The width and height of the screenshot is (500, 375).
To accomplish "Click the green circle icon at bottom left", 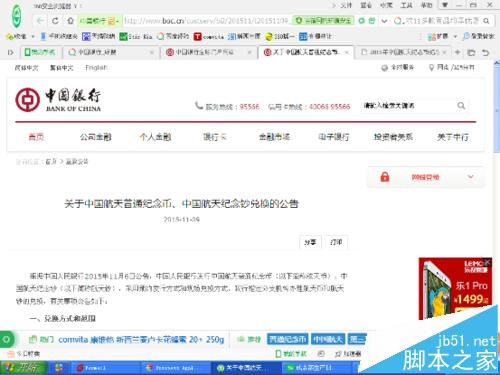I will tap(6, 340).
